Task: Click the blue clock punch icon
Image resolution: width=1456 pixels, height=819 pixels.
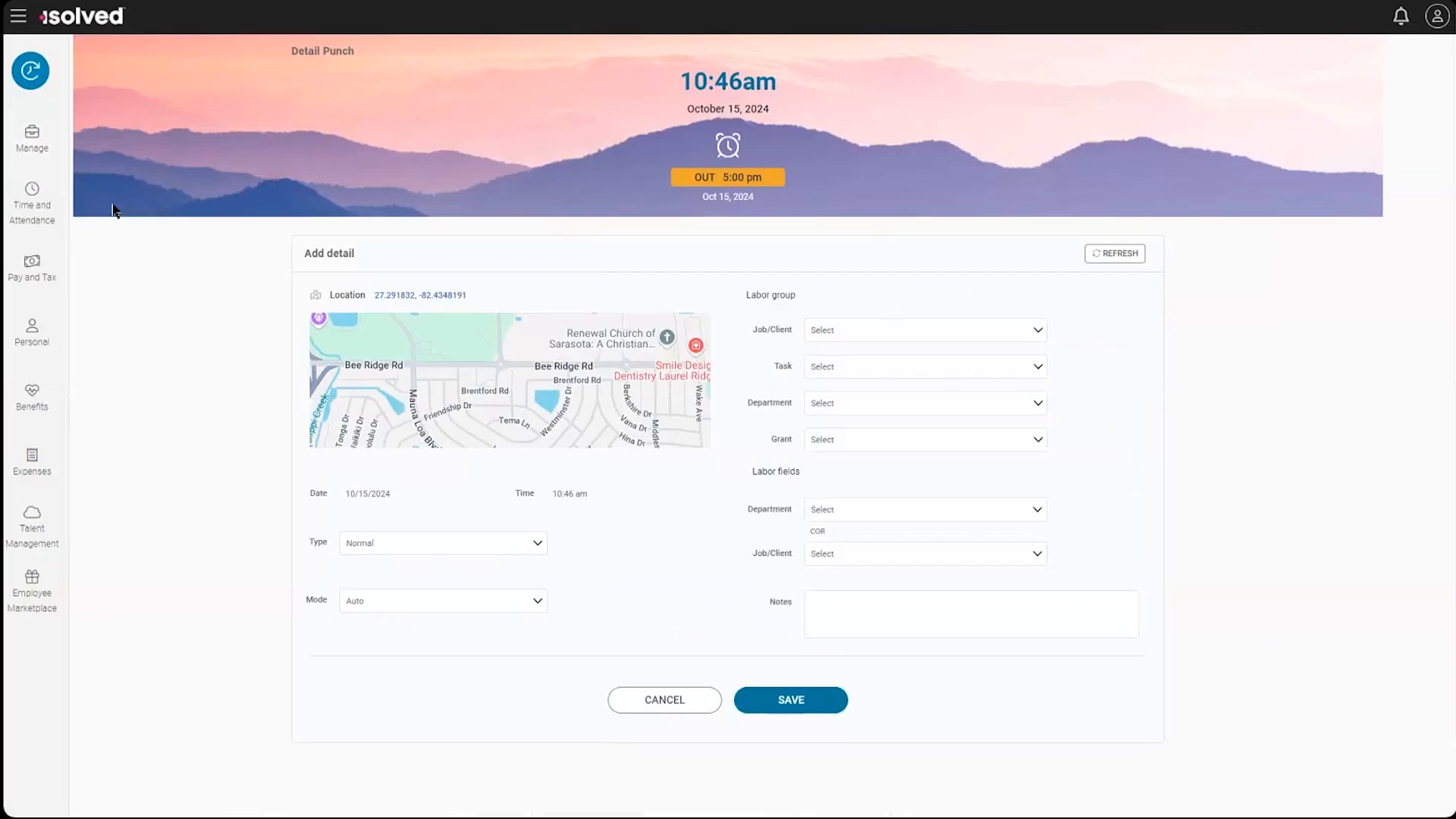Action: pos(30,71)
